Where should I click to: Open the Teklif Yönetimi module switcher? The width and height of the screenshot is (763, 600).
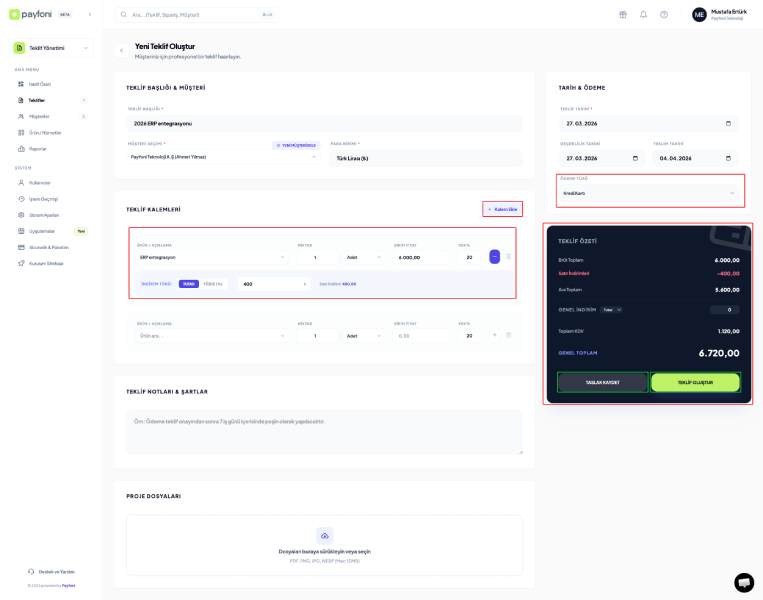point(52,48)
